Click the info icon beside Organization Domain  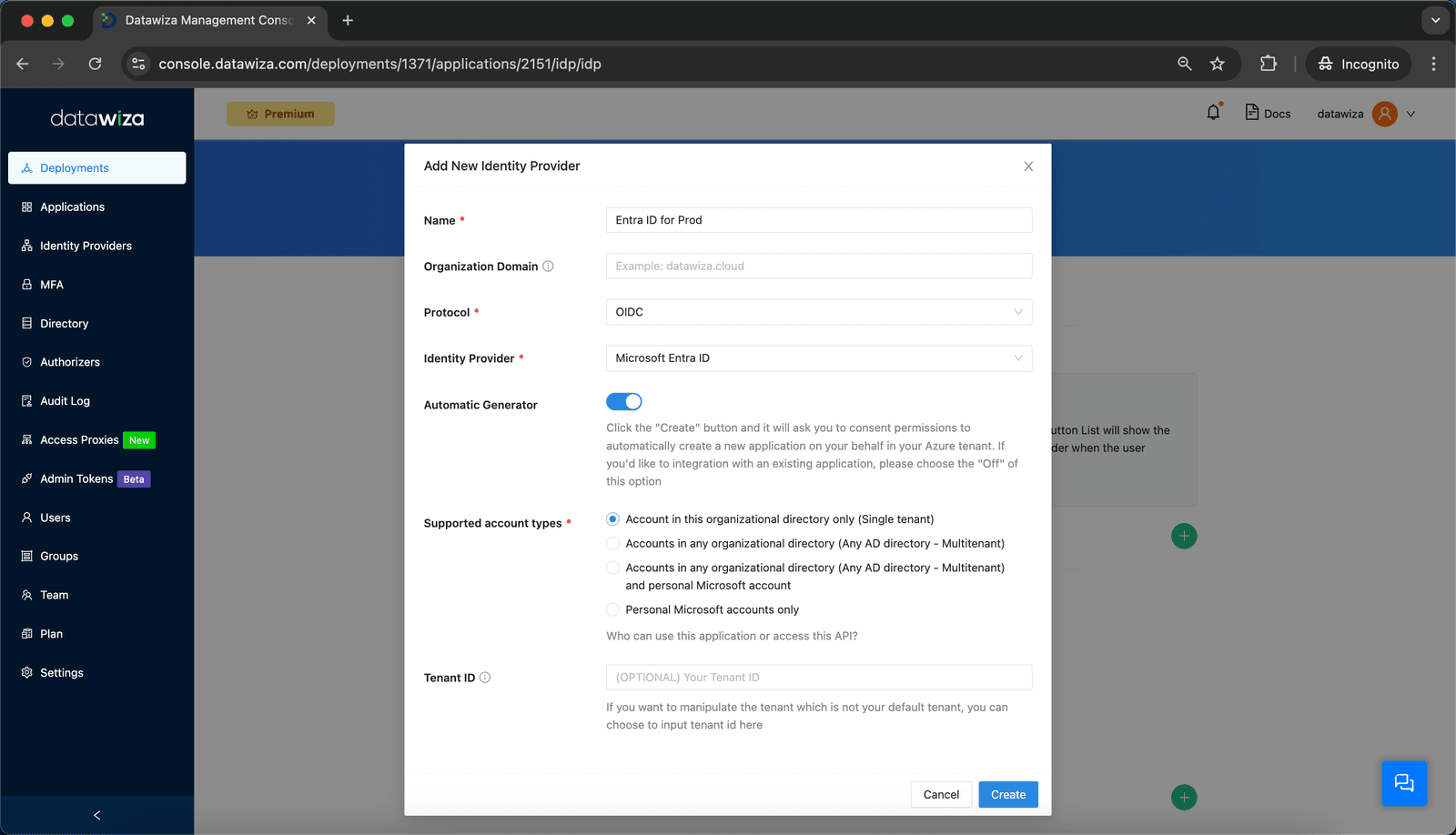click(548, 267)
